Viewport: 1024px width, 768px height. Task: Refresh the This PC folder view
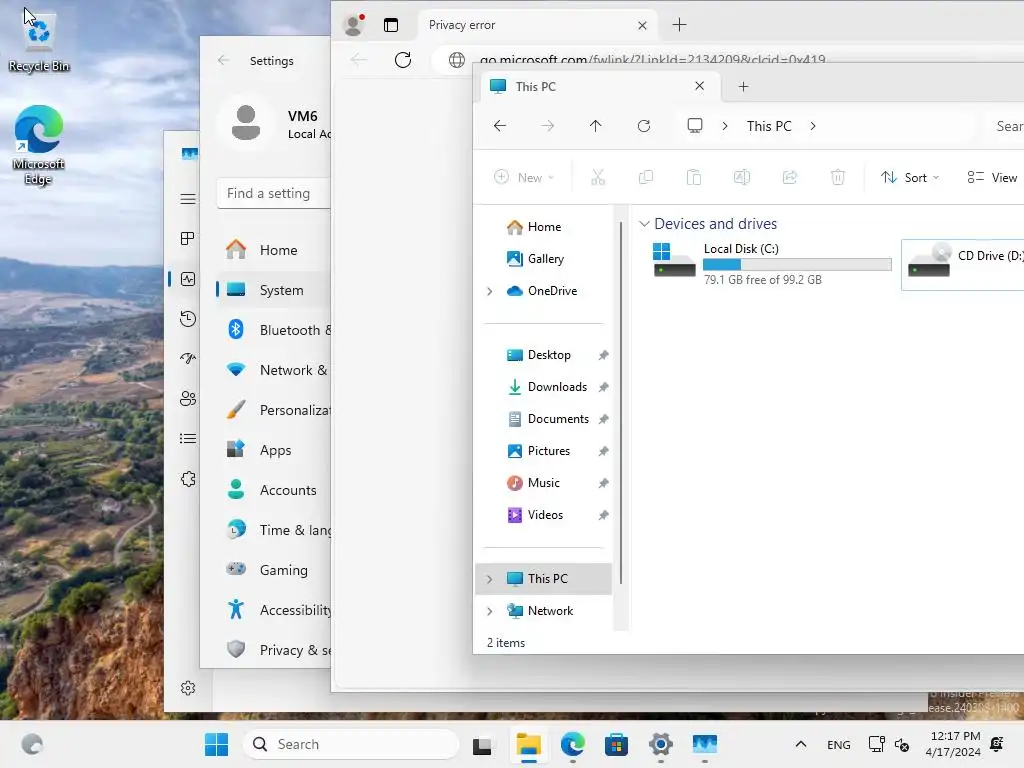tap(644, 125)
